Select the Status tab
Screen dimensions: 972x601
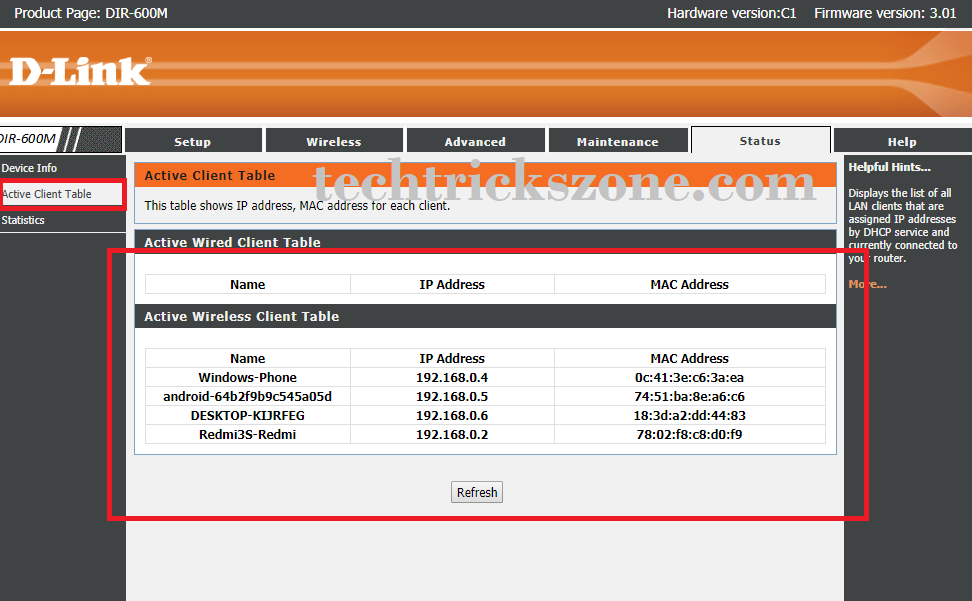[x=760, y=141]
